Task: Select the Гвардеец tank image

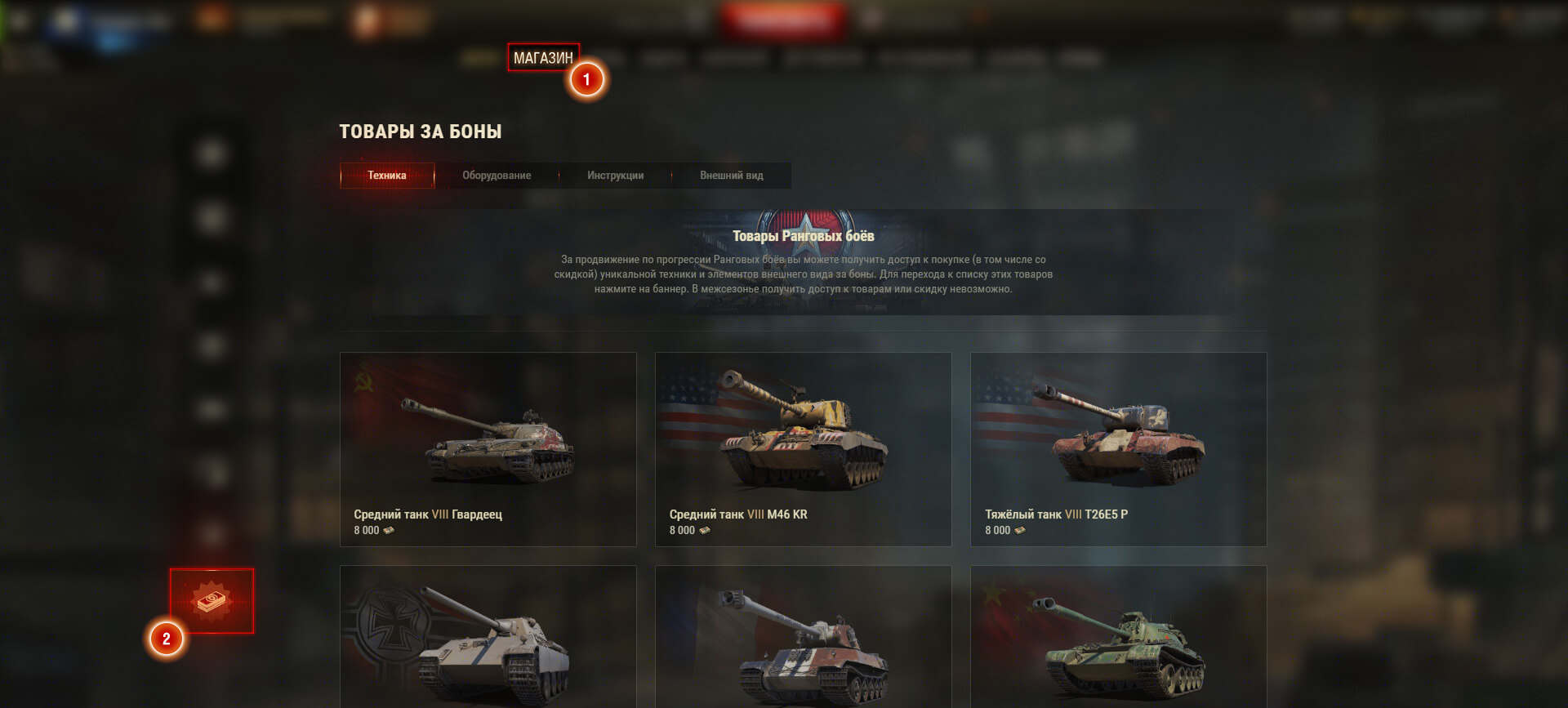Action: pos(488,442)
